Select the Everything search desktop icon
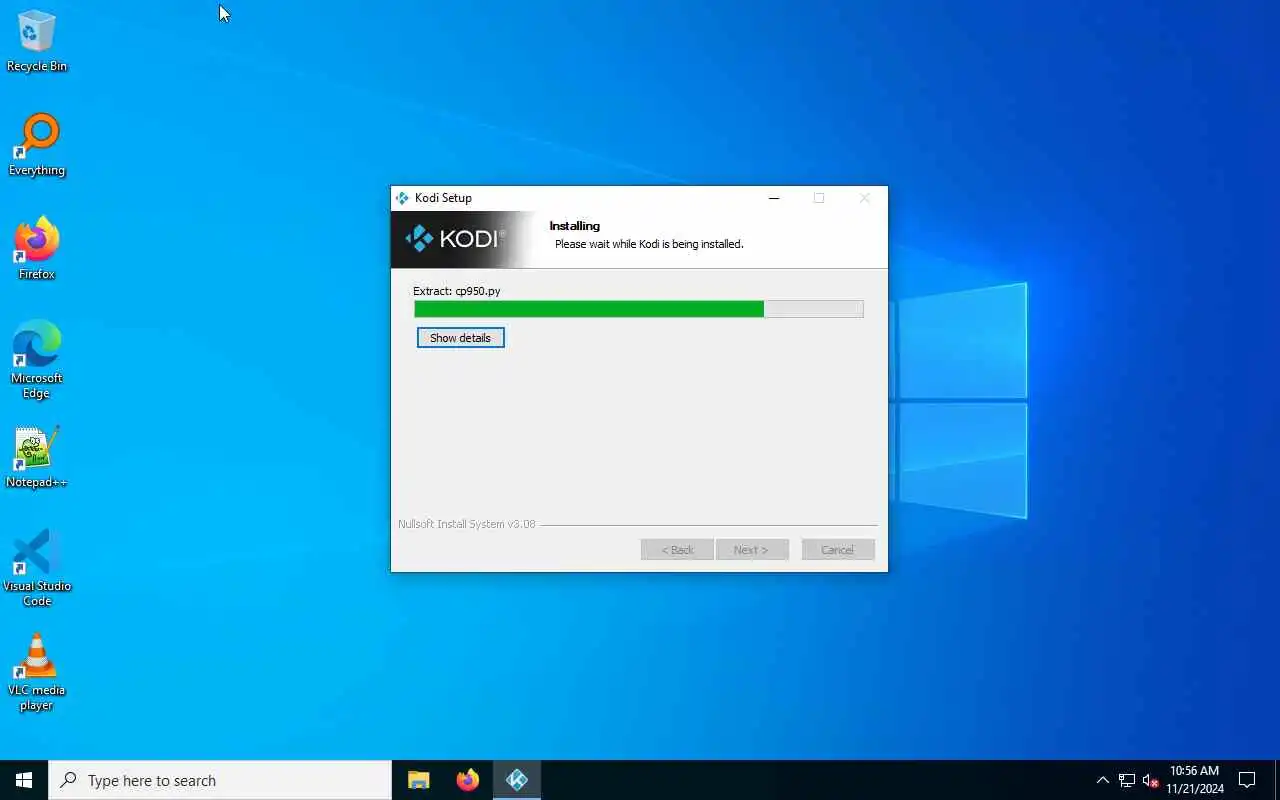The width and height of the screenshot is (1280, 800). 37,146
